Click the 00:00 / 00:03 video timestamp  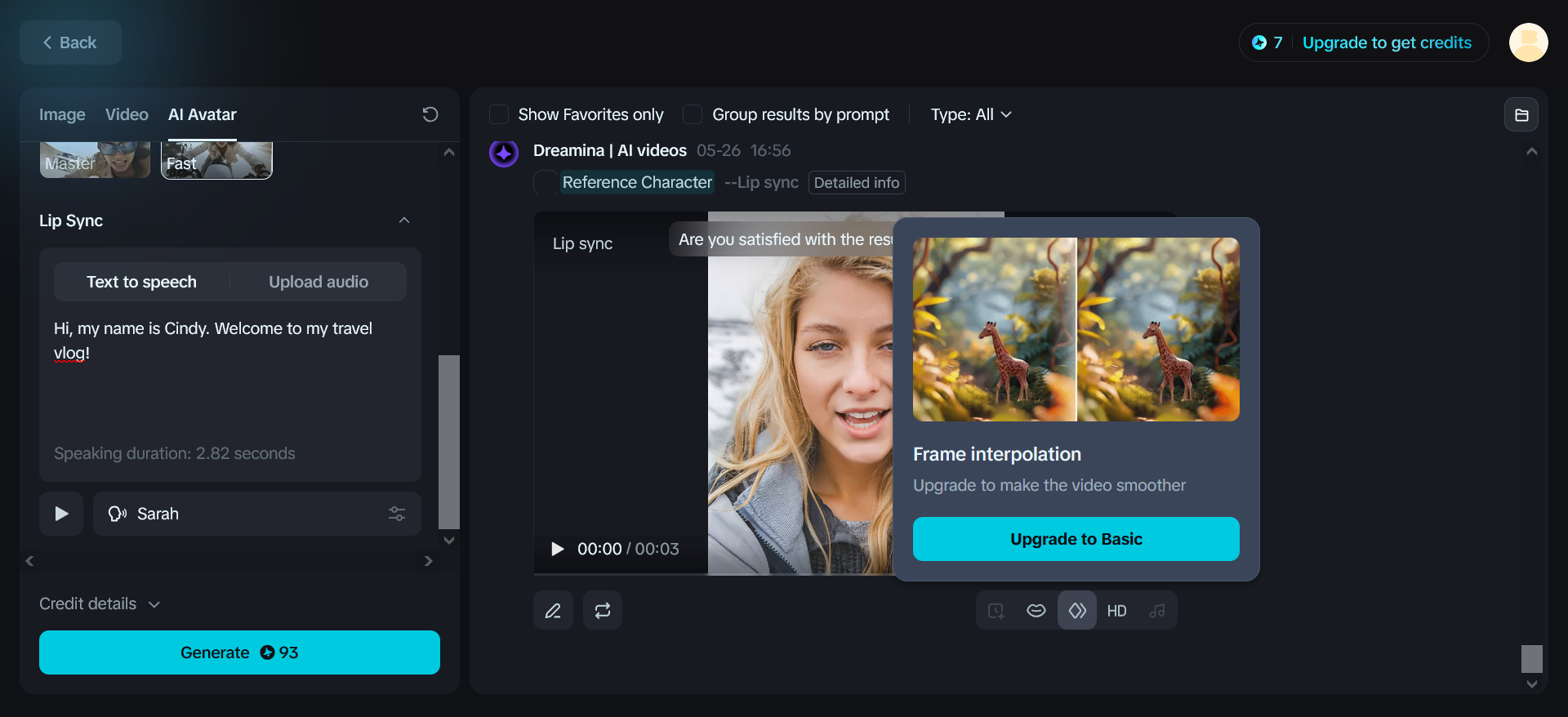[628, 549]
